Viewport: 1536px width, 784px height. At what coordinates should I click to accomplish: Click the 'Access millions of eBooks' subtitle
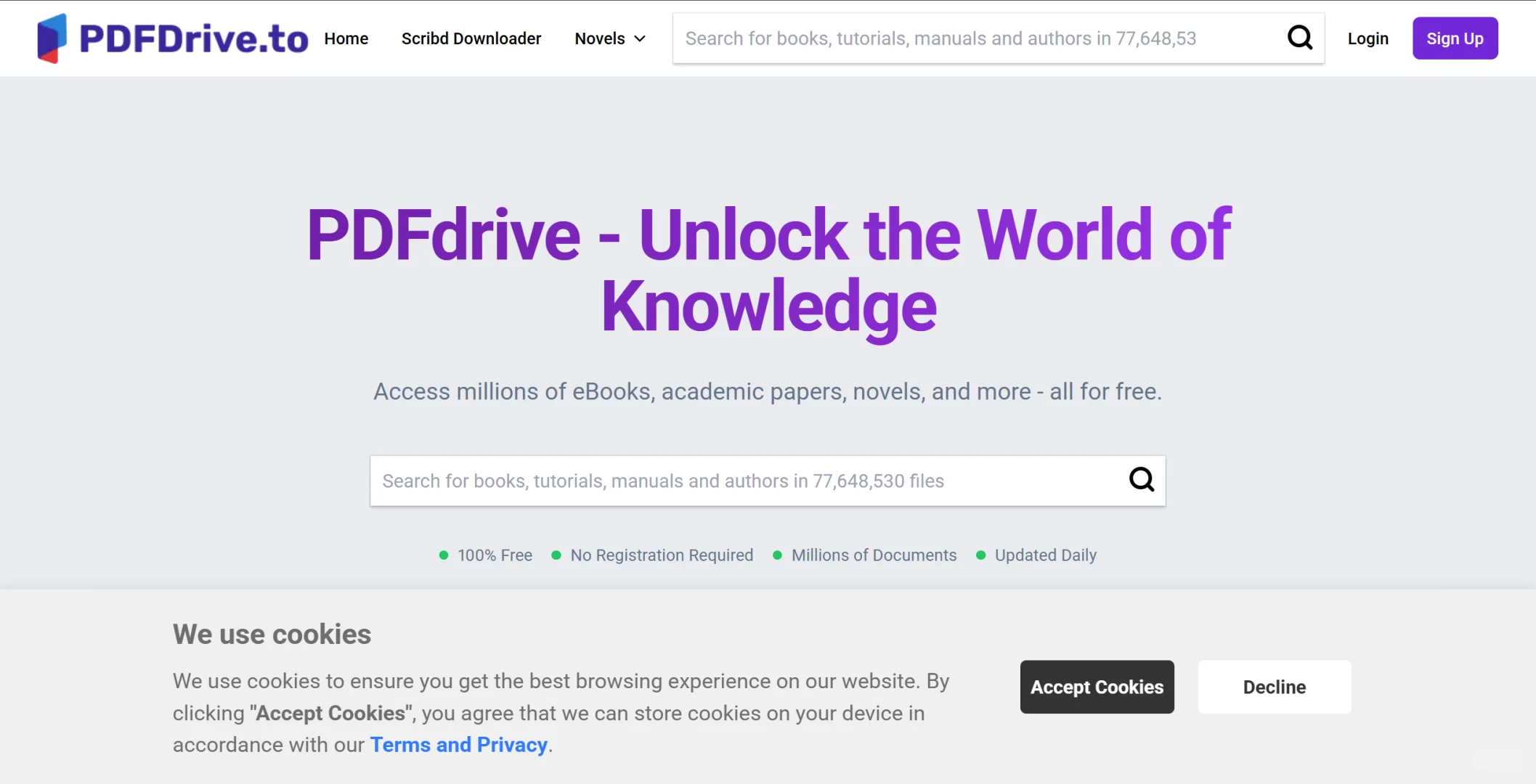click(x=768, y=391)
